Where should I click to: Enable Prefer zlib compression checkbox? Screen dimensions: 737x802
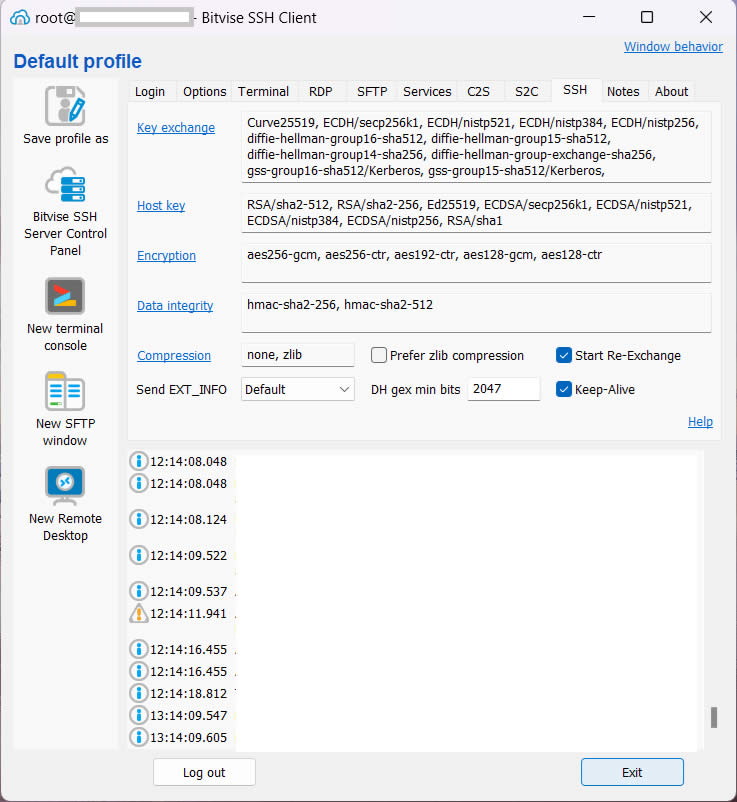tap(379, 355)
